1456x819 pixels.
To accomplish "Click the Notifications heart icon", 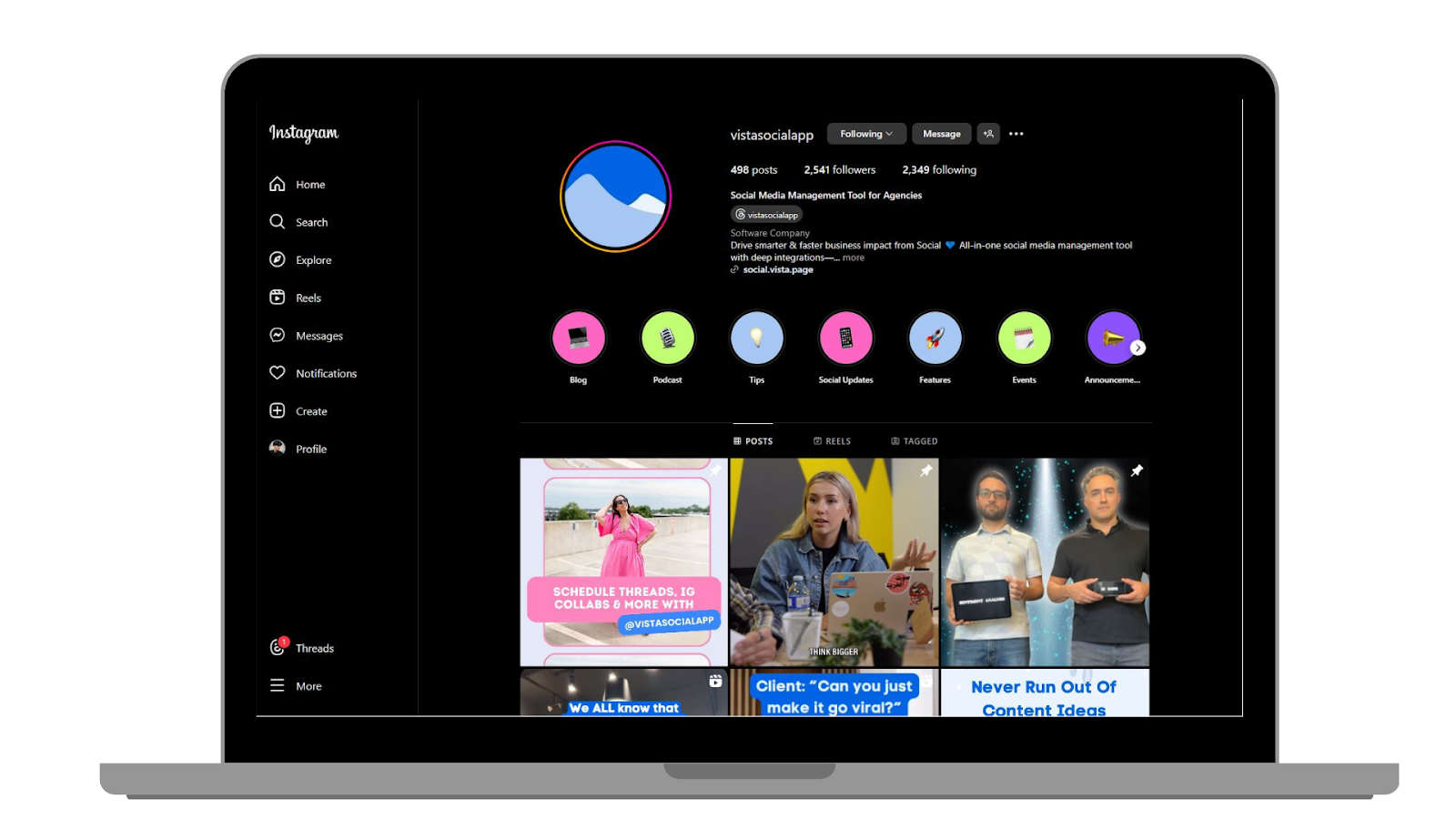I will 278,373.
